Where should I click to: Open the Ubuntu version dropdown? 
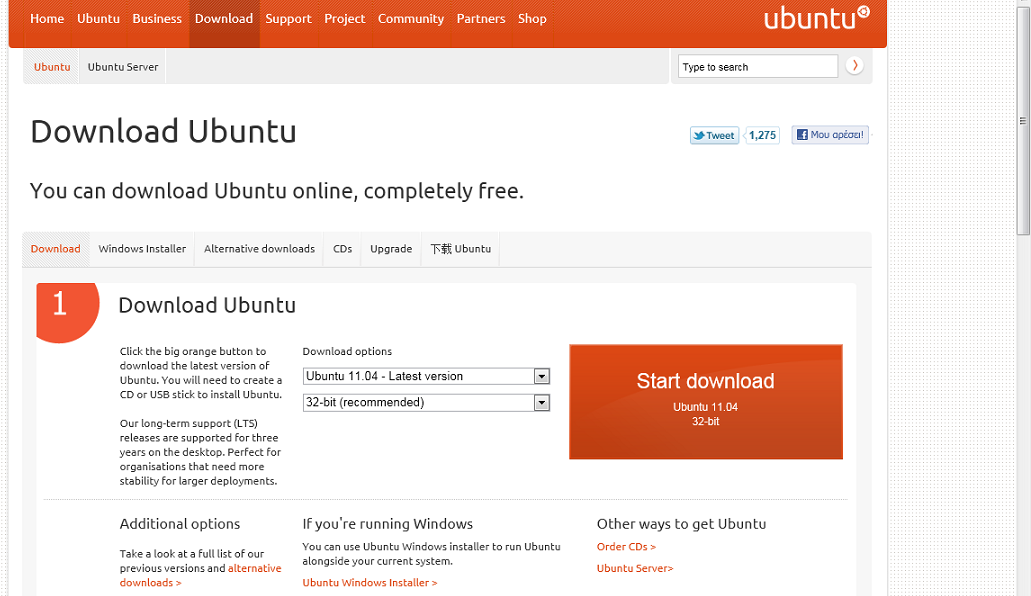click(426, 376)
